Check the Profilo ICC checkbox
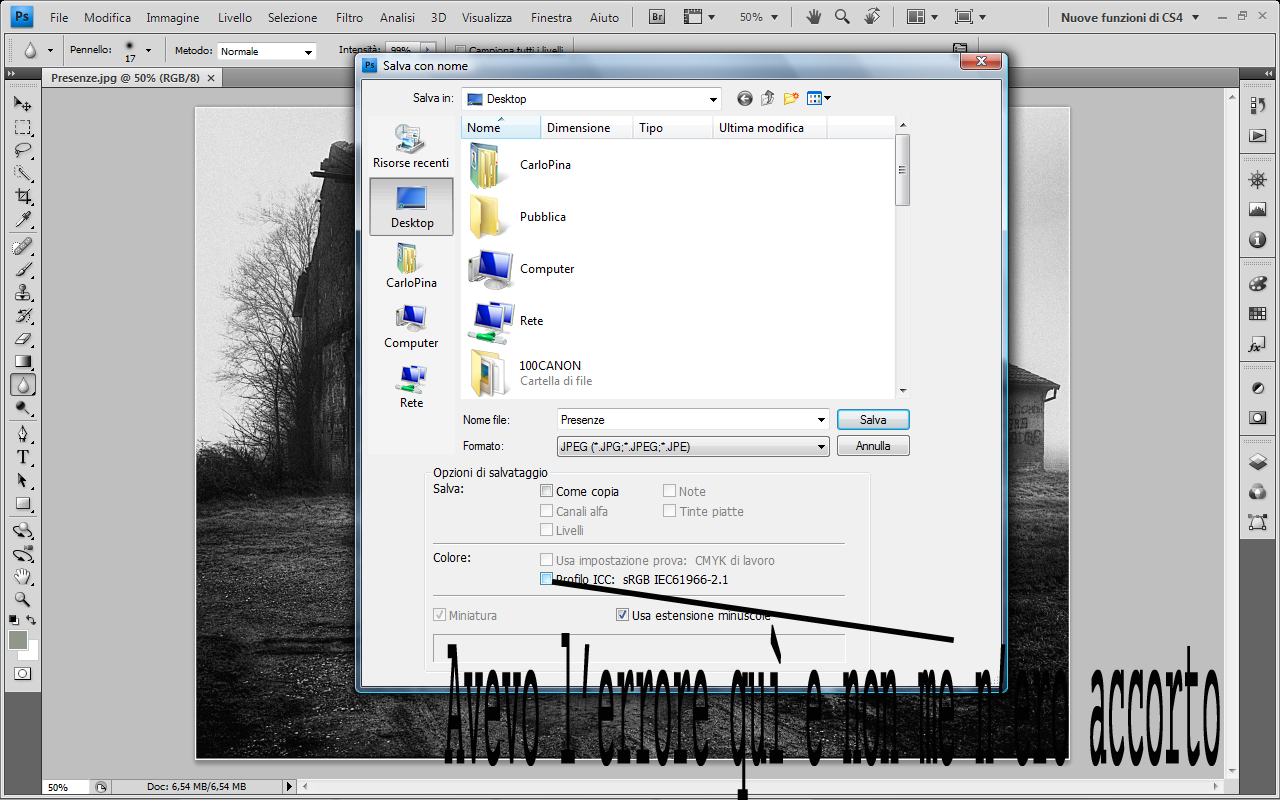 tap(546, 579)
